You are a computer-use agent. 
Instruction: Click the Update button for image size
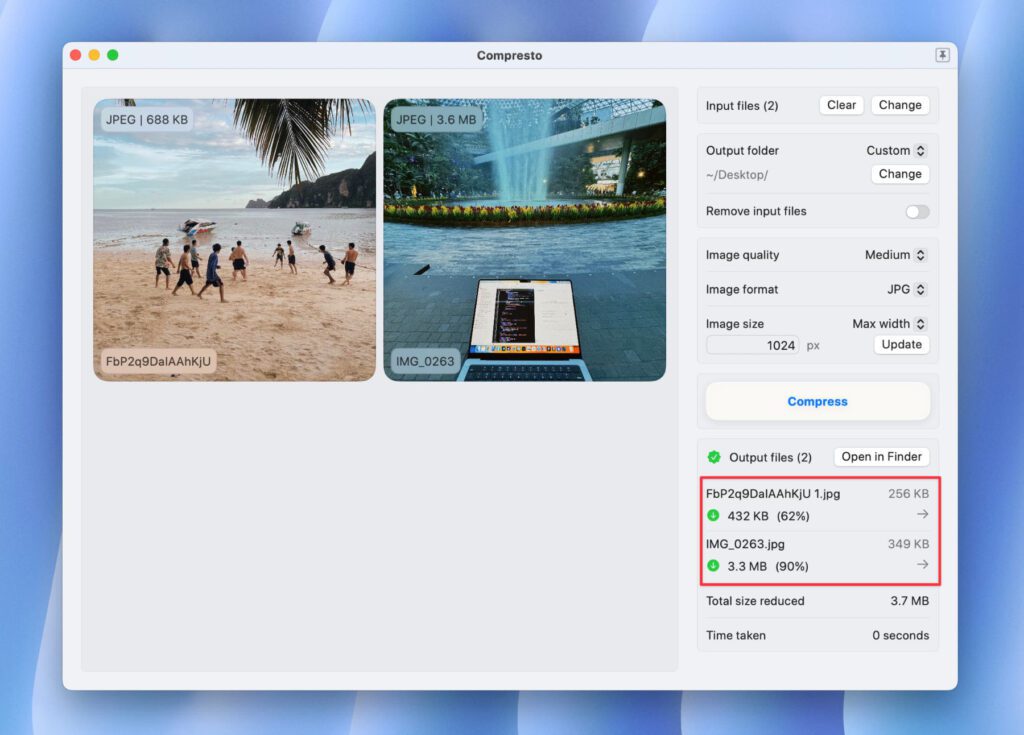tap(901, 345)
